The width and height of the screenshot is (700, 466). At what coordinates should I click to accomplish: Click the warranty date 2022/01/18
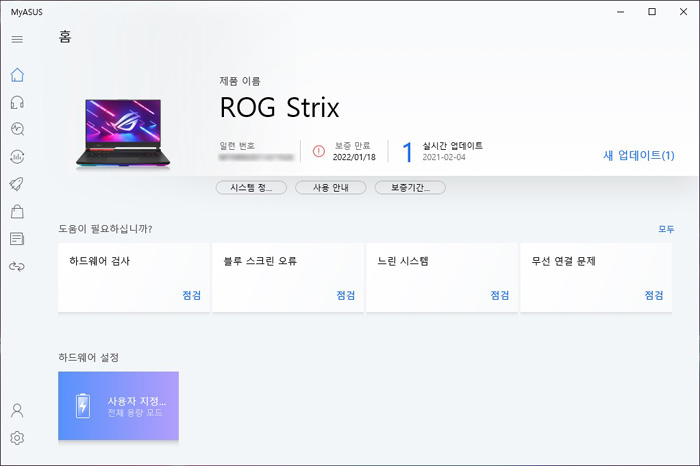[x=354, y=157]
